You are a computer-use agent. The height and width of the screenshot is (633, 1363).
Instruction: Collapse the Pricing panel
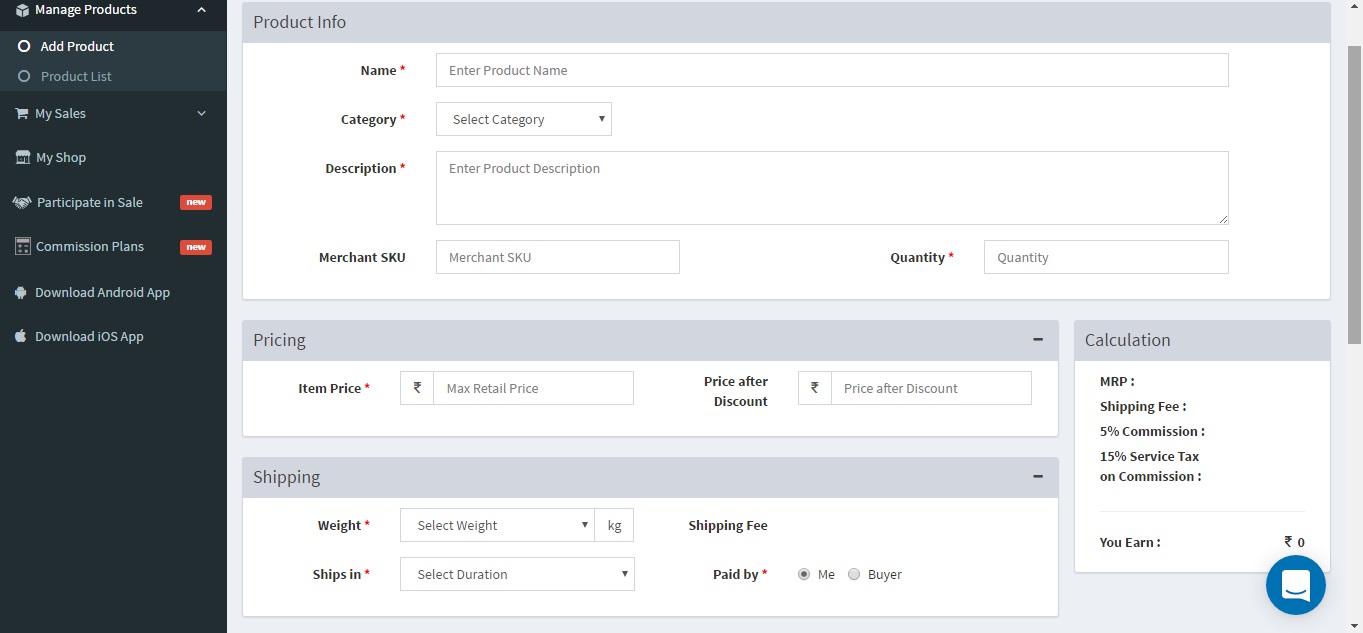(x=1037, y=340)
